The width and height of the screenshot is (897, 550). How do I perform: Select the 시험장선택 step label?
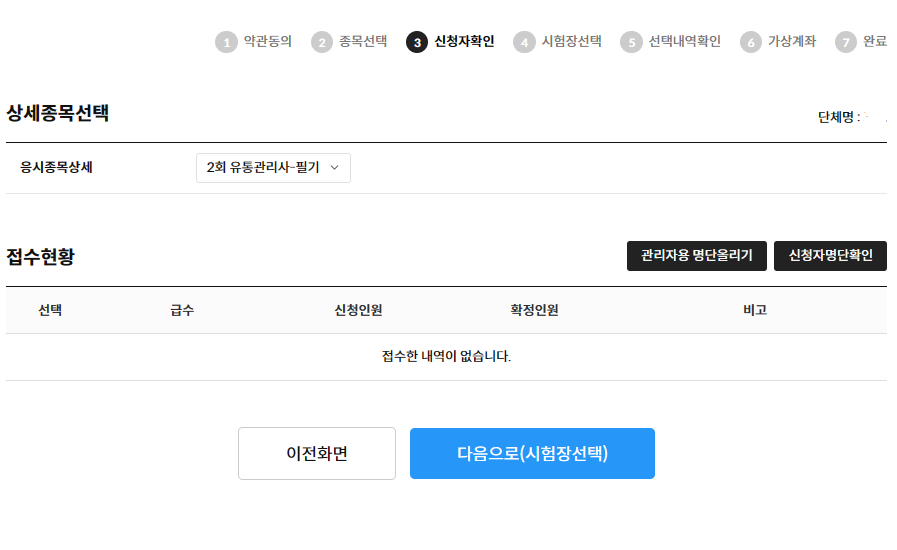(x=571, y=42)
